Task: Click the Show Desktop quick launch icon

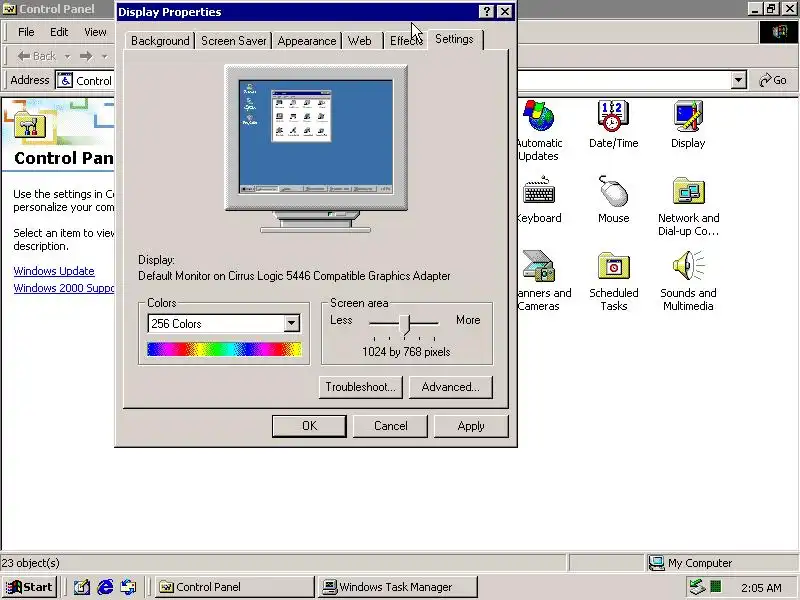Action: pos(82,587)
